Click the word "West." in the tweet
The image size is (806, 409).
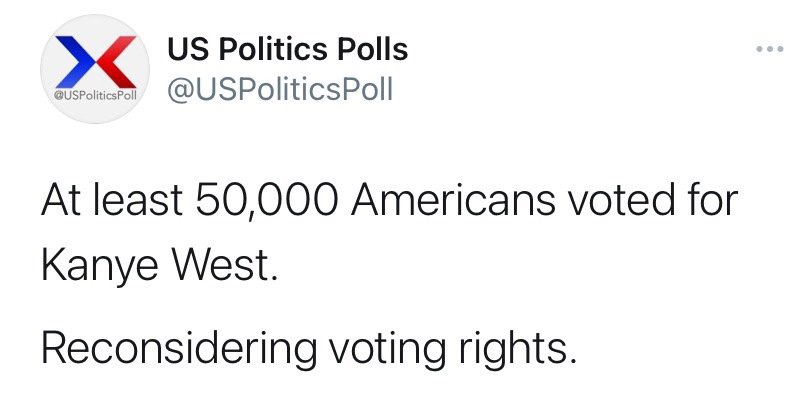click(225, 265)
